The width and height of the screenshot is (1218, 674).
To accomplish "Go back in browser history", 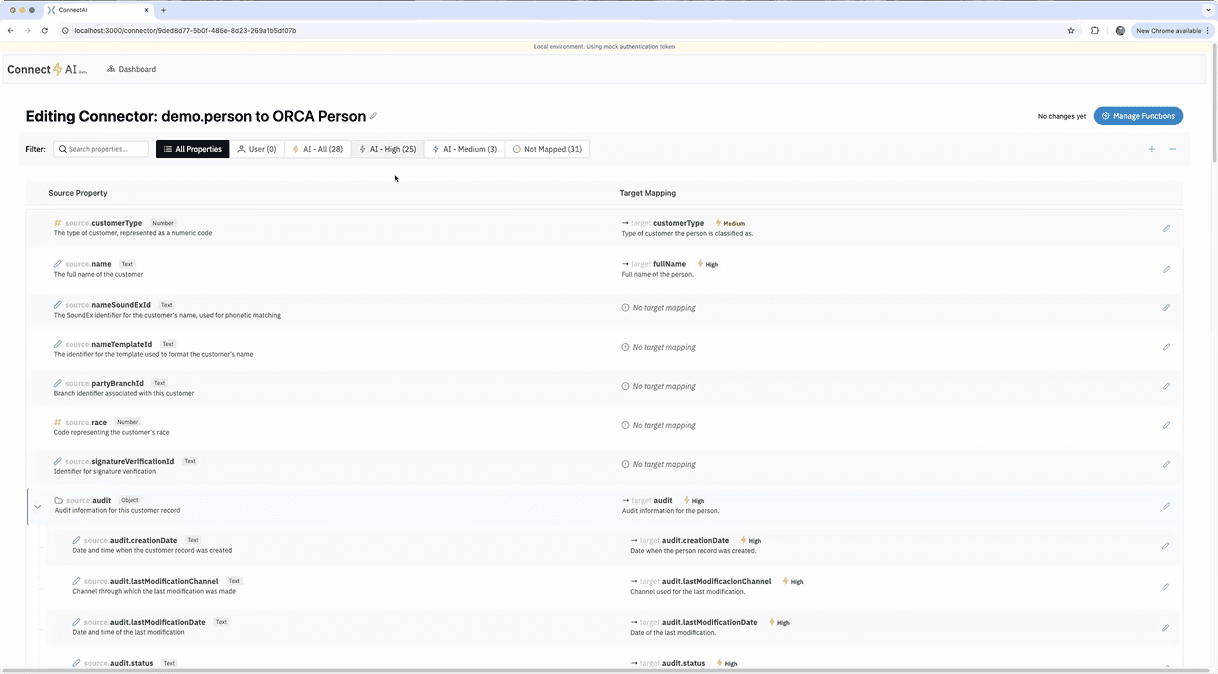I will pos(11,30).
